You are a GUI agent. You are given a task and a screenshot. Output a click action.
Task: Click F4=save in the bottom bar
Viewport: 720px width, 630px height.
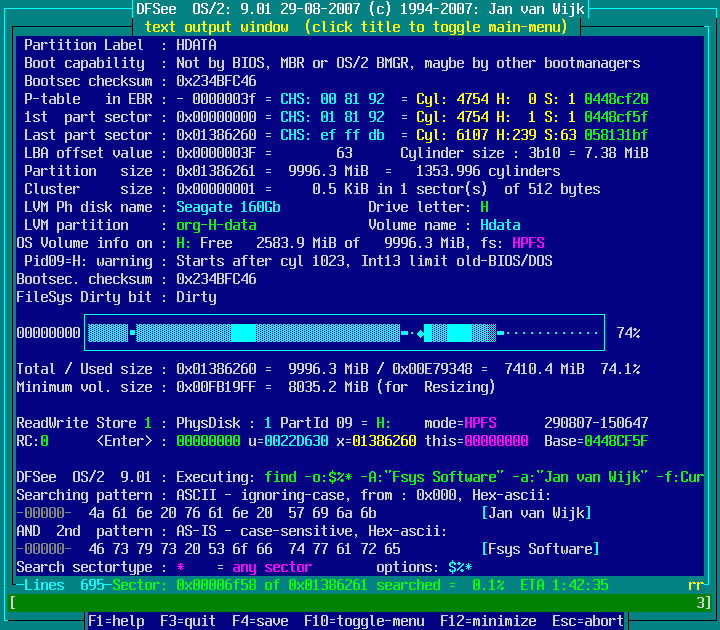click(260, 621)
